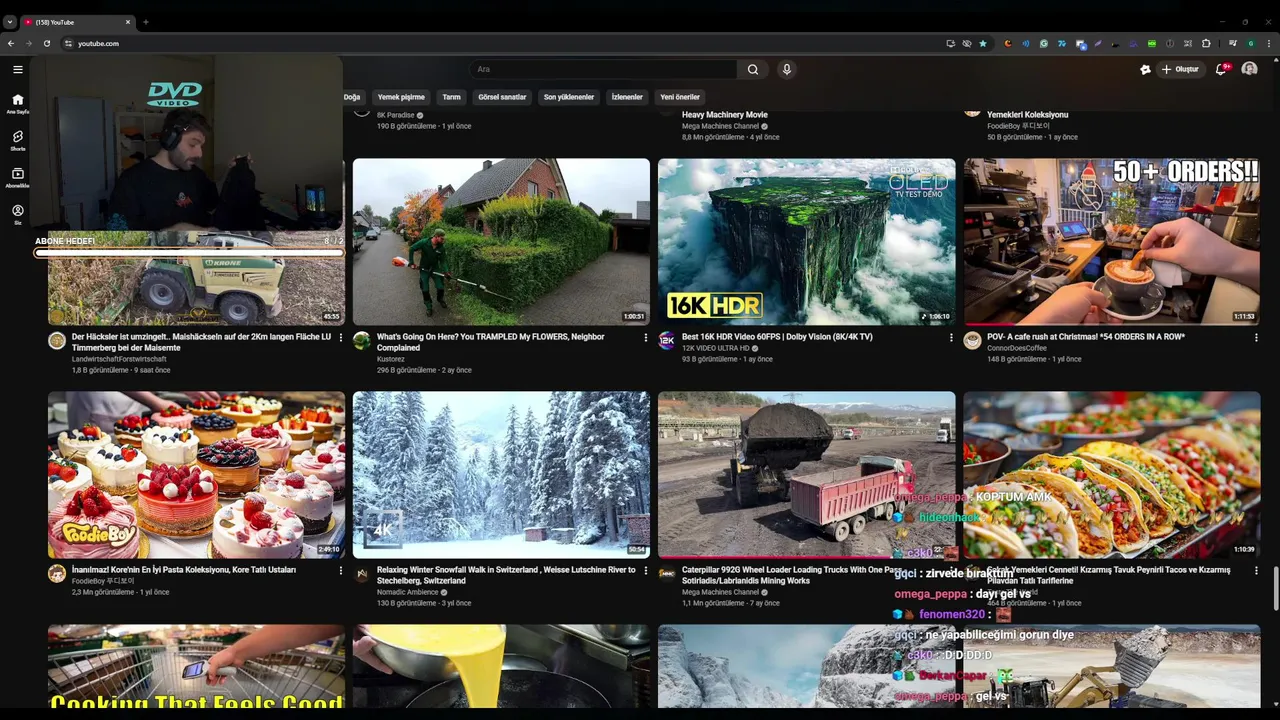Screen dimensions: 1280x720
Task: Select the Yeni öneriler filter chip
Action: [680, 97]
